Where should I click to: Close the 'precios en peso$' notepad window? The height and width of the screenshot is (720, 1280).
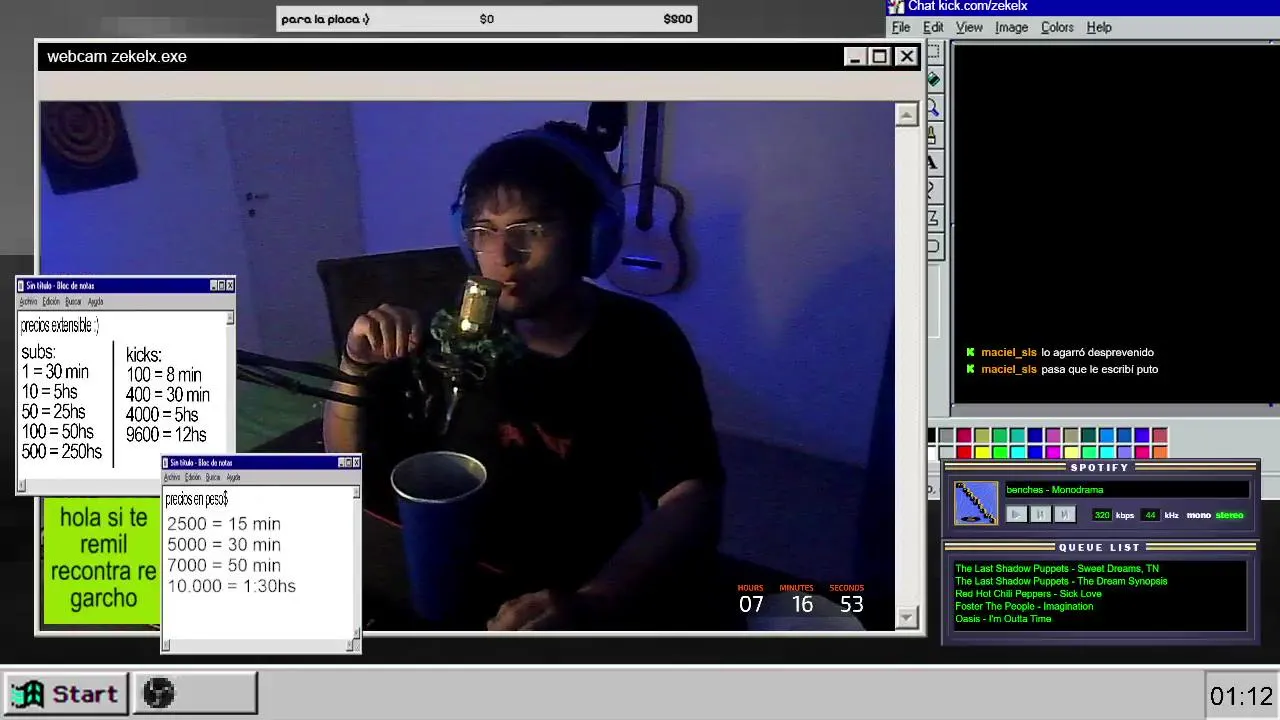click(x=355, y=462)
